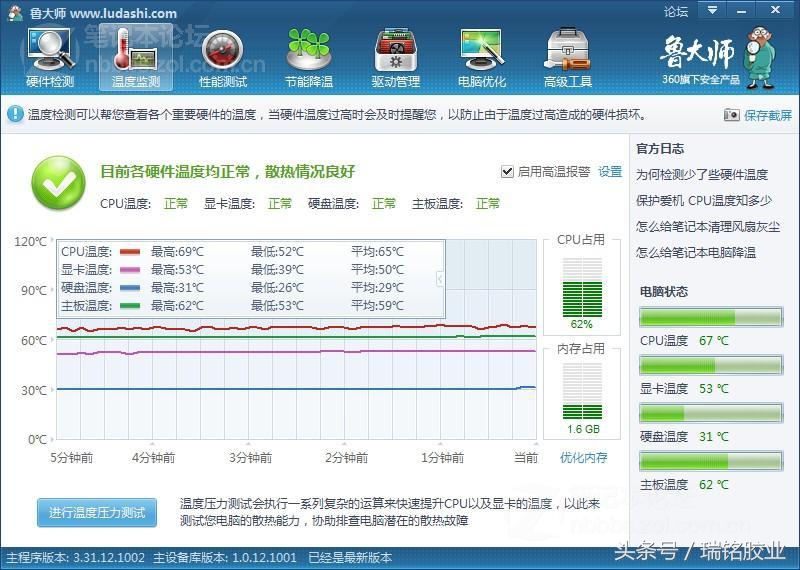
Task: Click the CPU占用 62% usage meter
Action: click(x=582, y=287)
